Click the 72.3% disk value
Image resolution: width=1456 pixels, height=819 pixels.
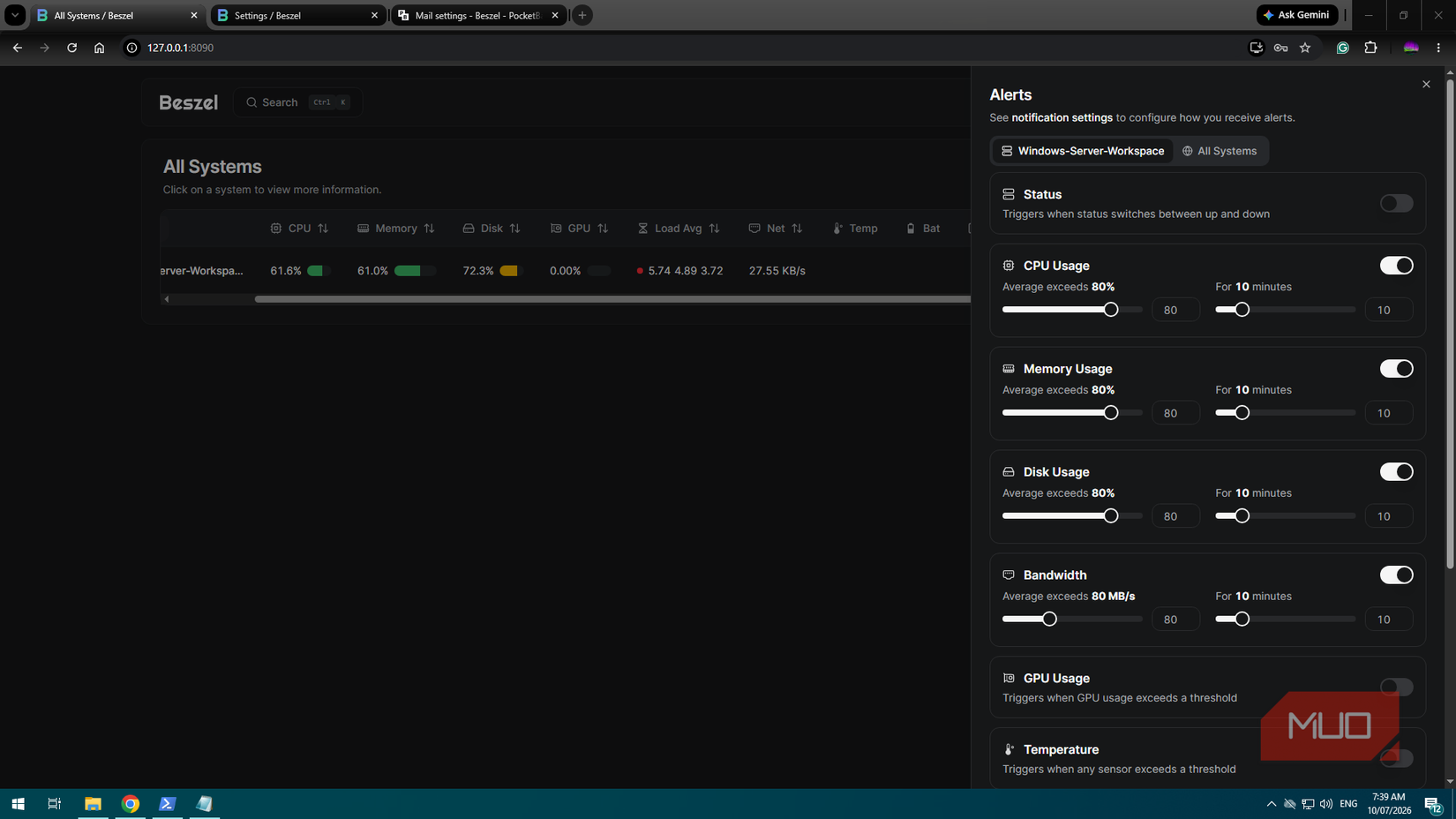[x=478, y=271]
